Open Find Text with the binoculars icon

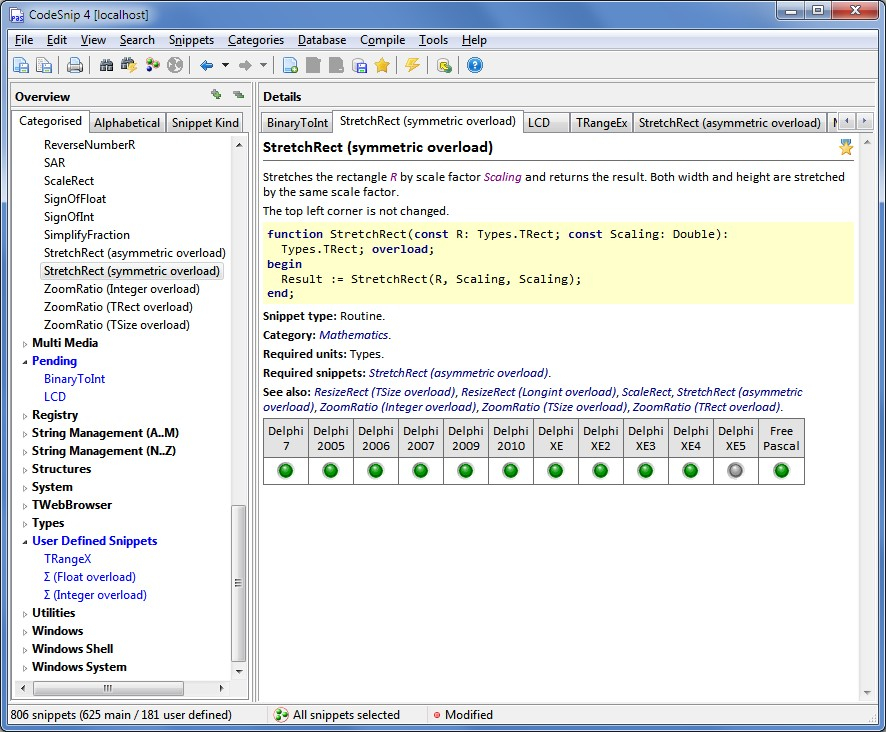107,66
